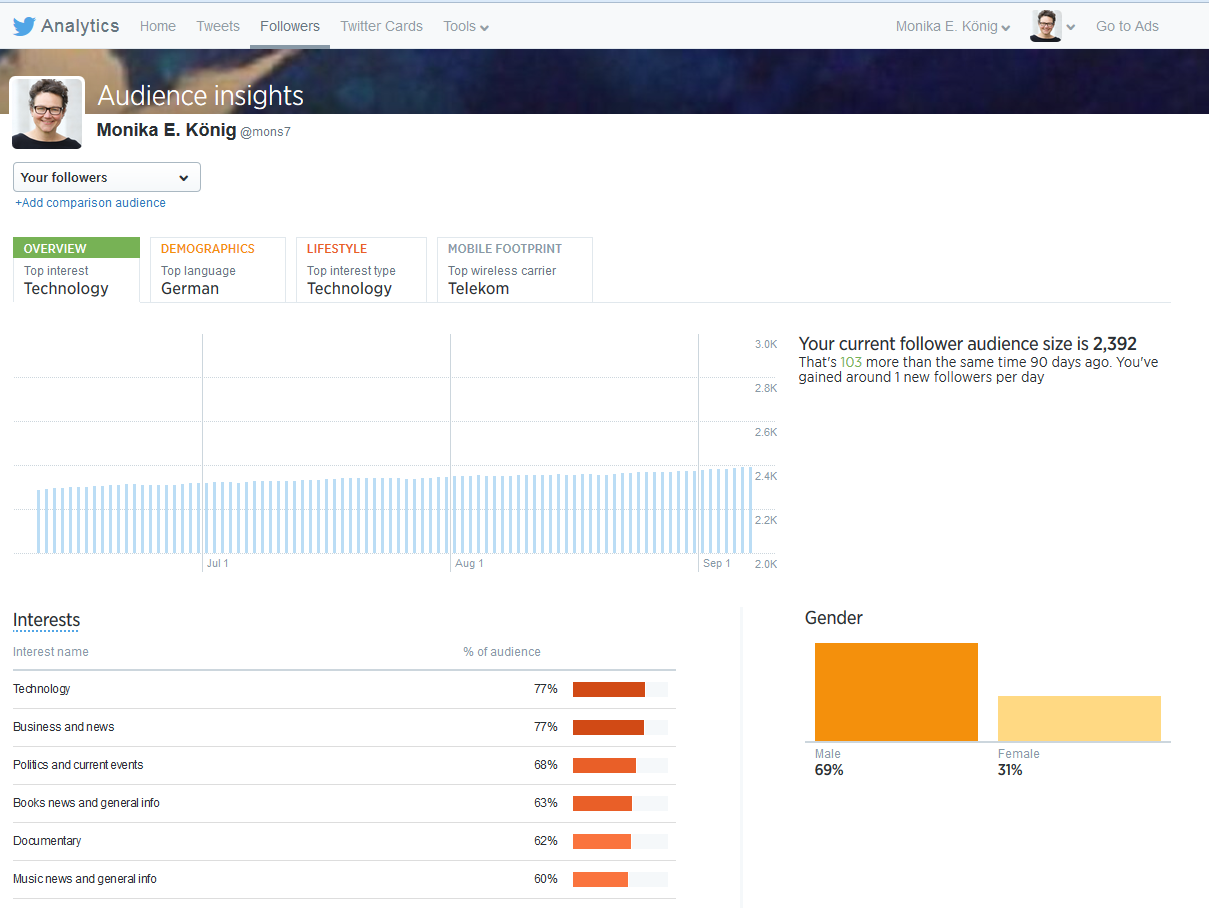Click the Analytics title text
1209x908 pixels.
80,26
